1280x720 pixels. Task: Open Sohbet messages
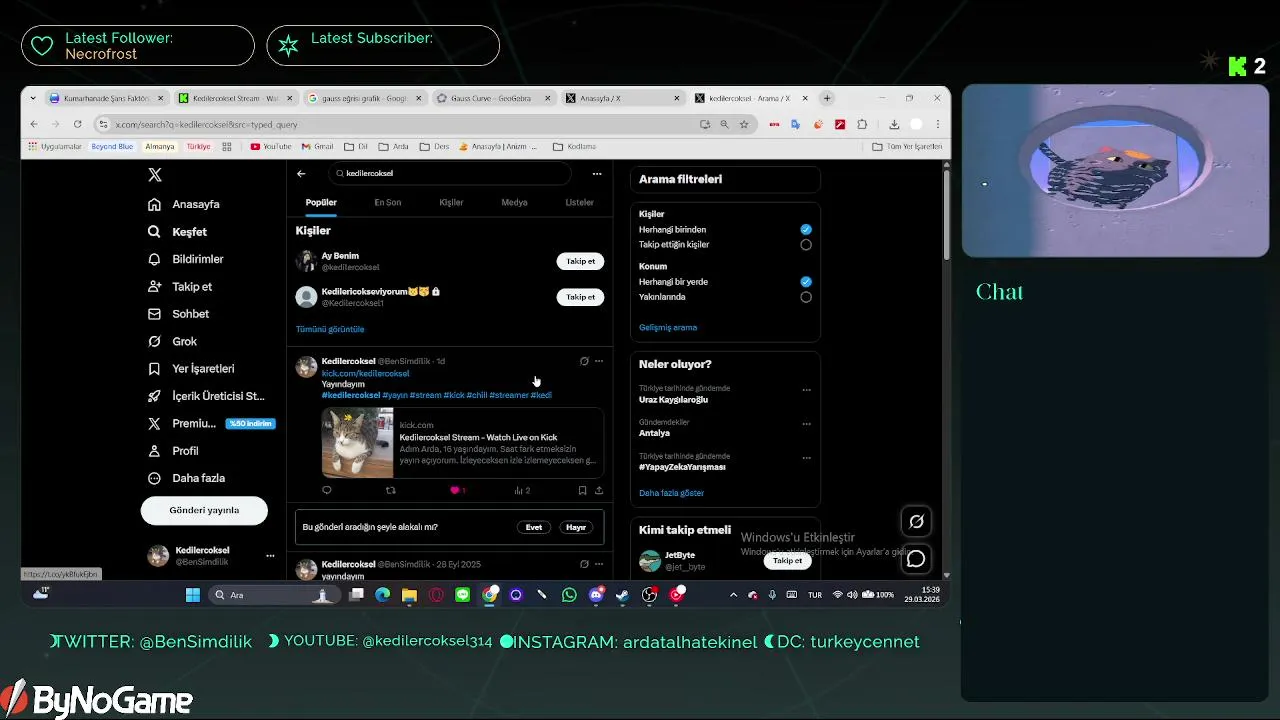(x=179, y=314)
